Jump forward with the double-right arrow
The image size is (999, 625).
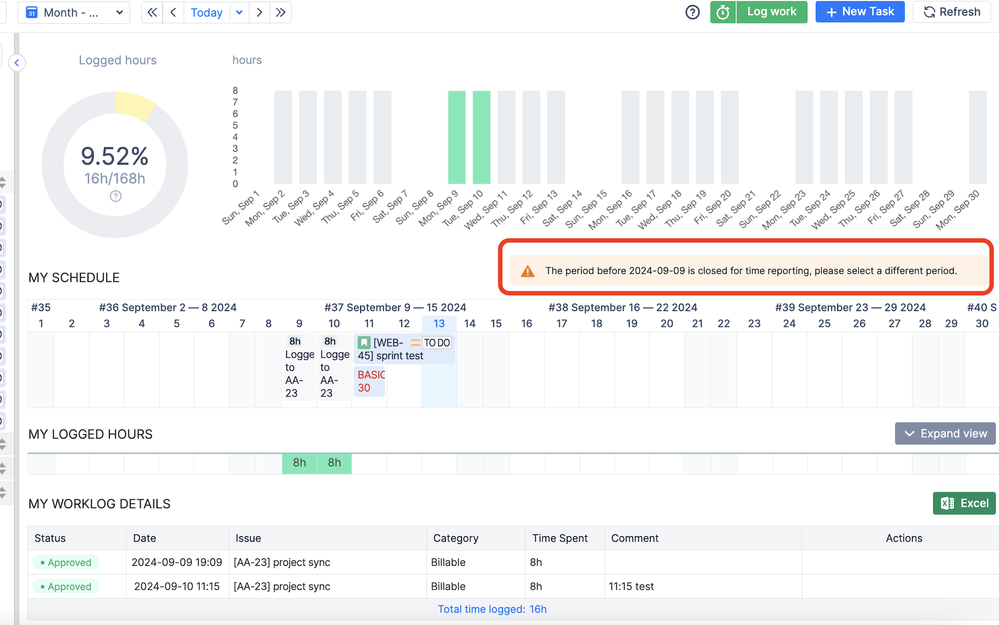[281, 12]
